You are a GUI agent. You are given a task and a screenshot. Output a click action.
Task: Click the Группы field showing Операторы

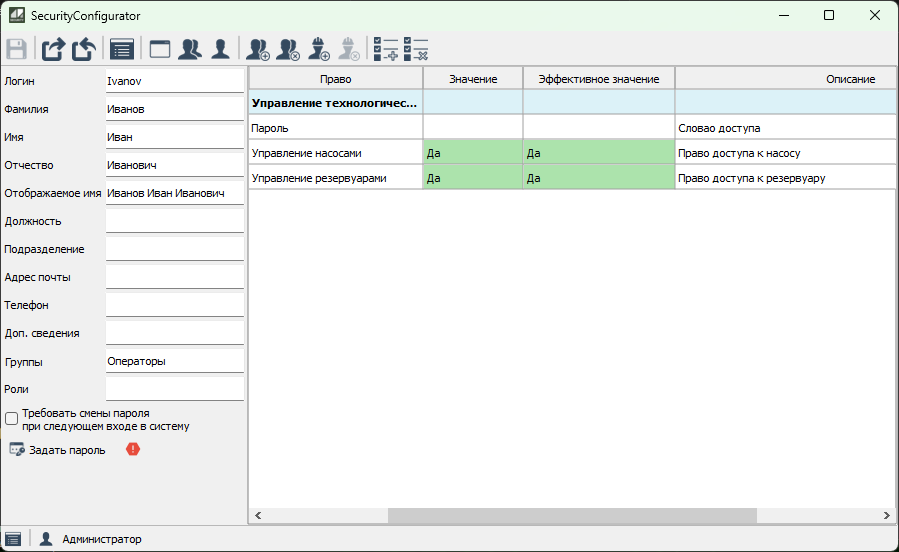(174, 361)
